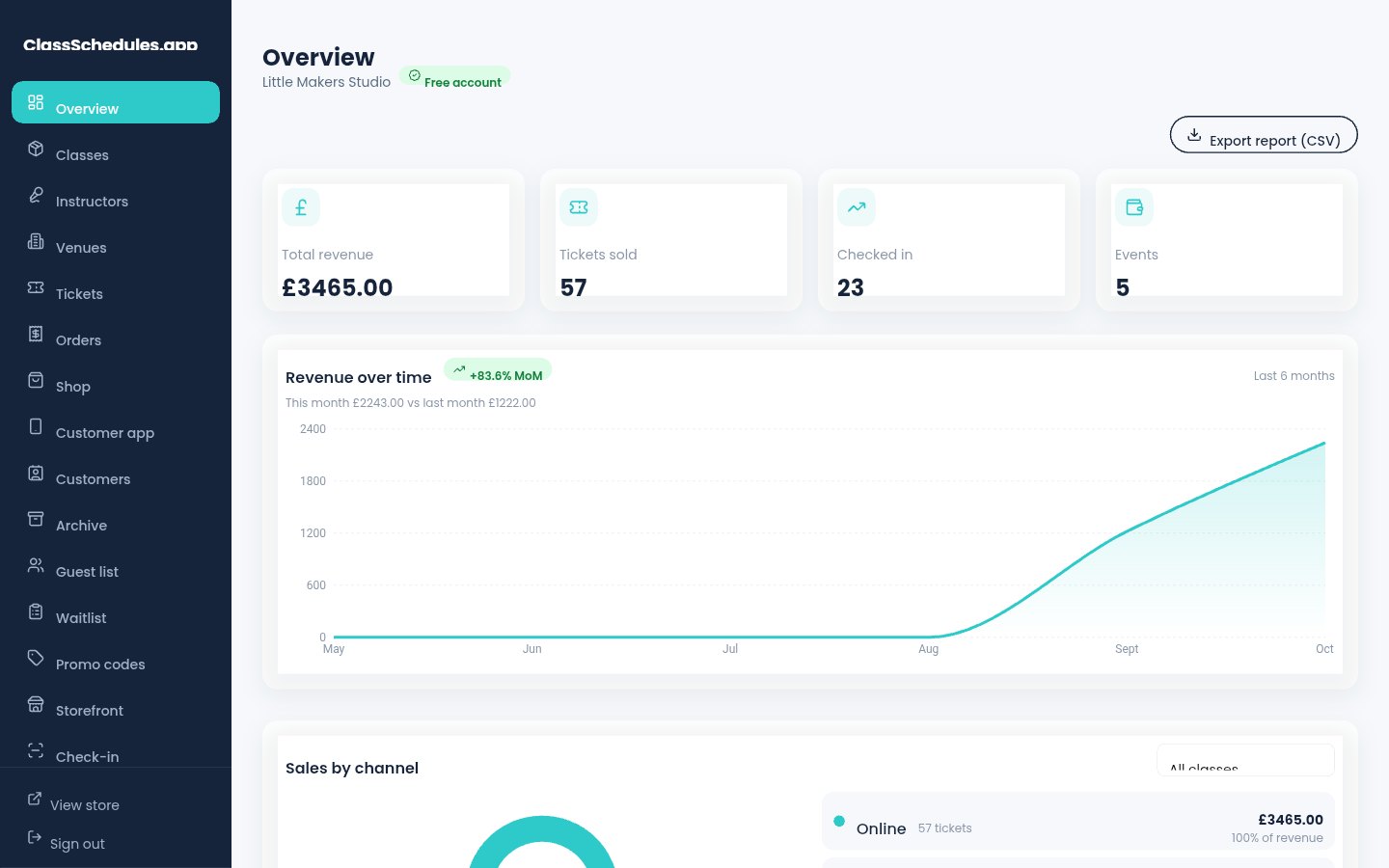Click the Overview grid icon in sidebar

click(36, 102)
